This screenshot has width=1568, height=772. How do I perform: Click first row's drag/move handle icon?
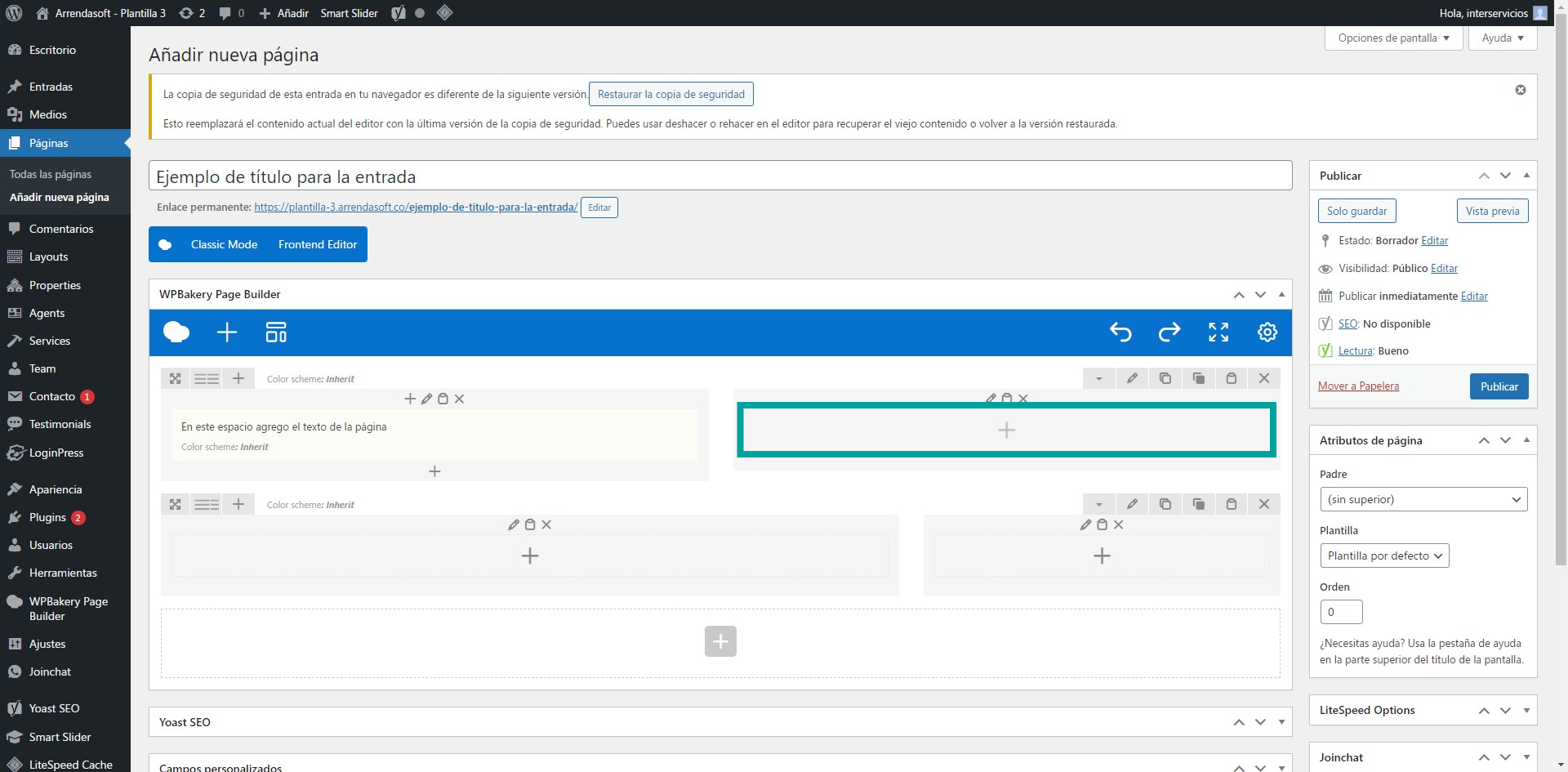coord(175,379)
